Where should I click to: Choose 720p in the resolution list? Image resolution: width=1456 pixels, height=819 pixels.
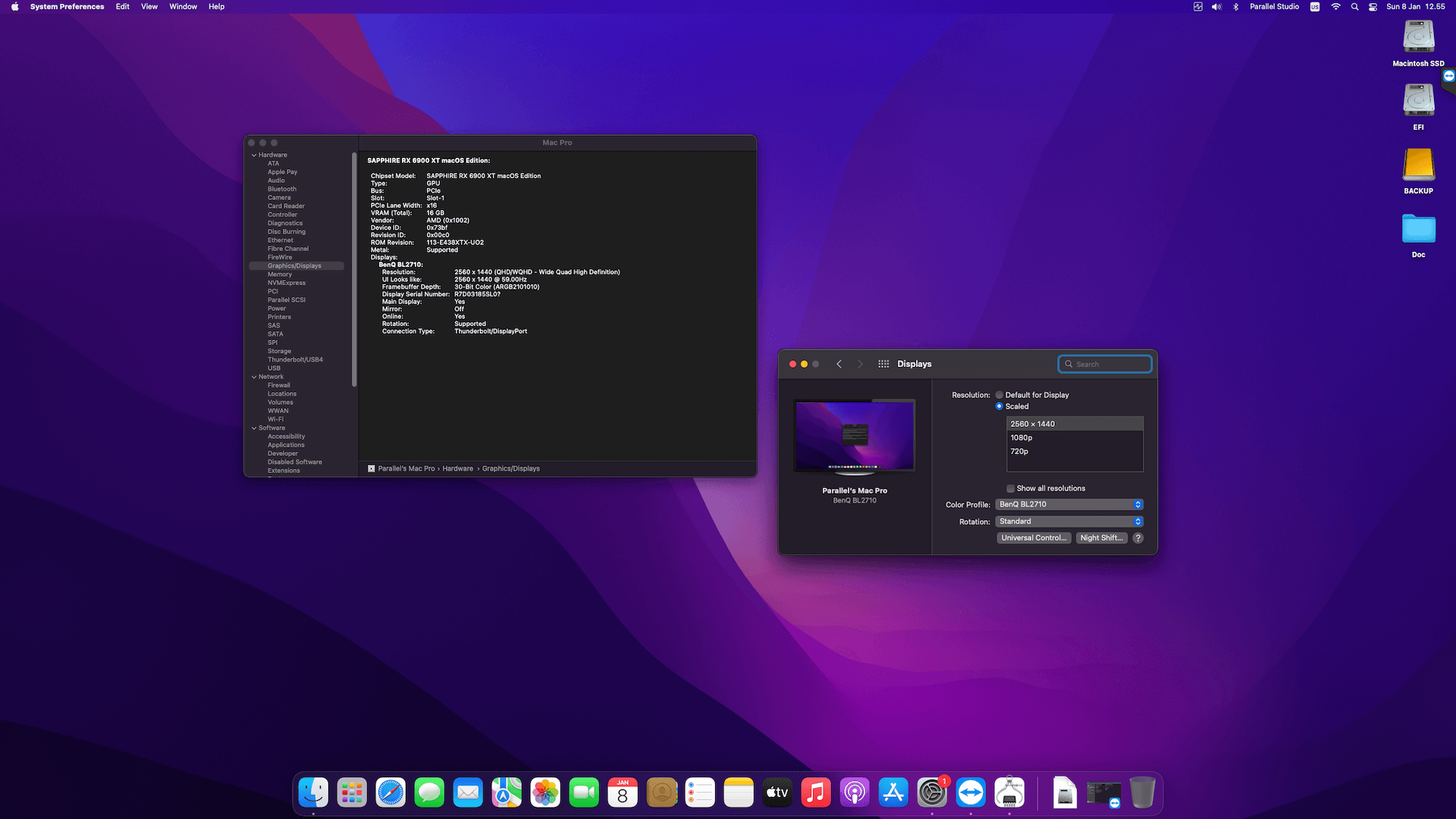(1075, 451)
